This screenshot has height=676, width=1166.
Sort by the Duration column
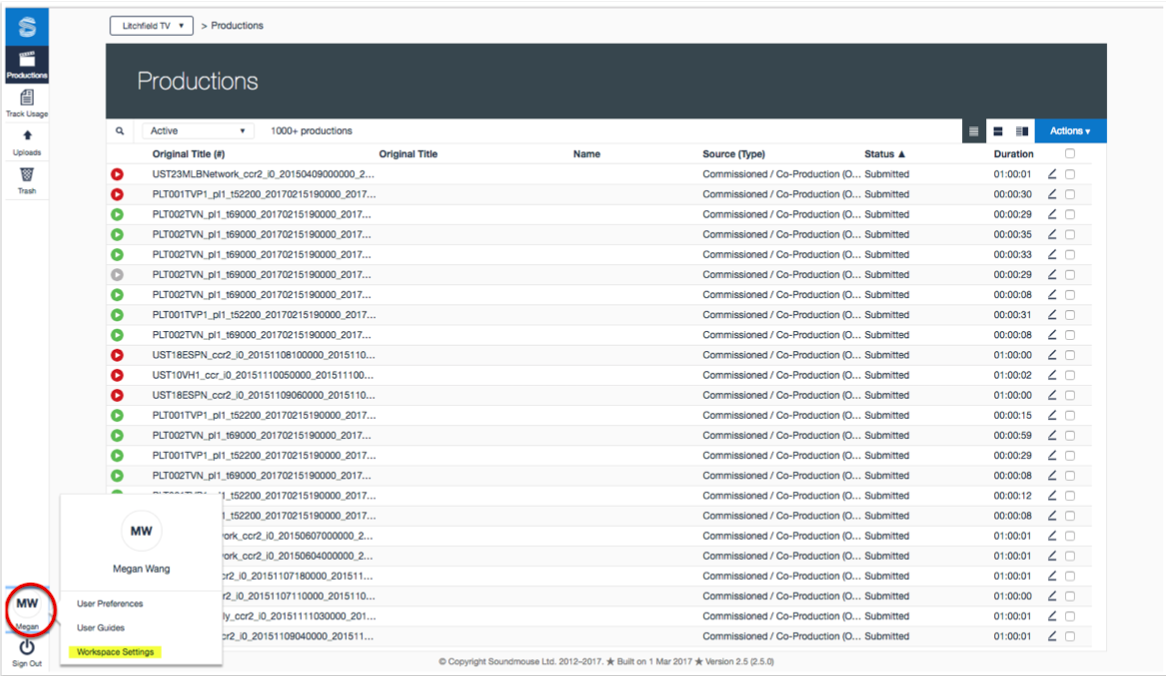click(1014, 154)
